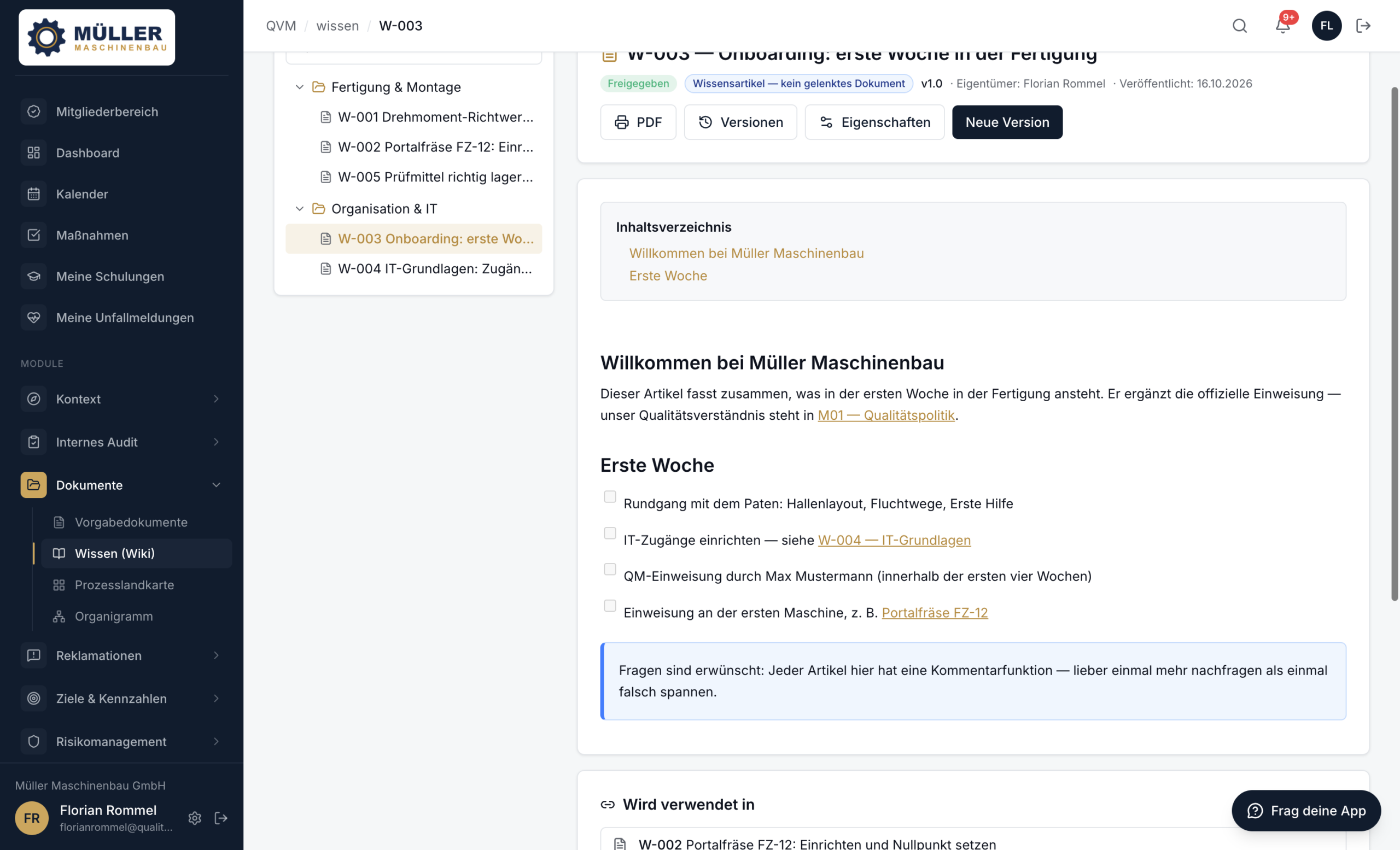Open settings gear next to Florian Rommel
Screen dimensions: 1400x850
click(195, 818)
